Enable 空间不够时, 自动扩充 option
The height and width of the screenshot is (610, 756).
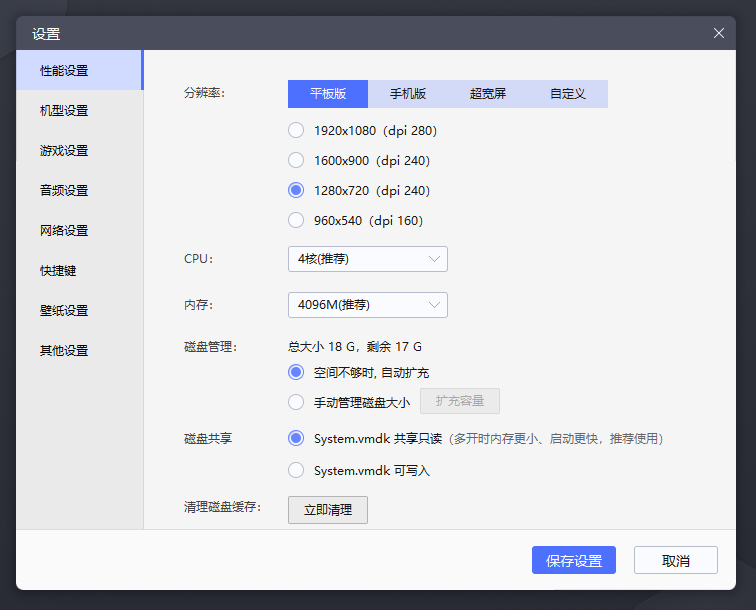[296, 372]
